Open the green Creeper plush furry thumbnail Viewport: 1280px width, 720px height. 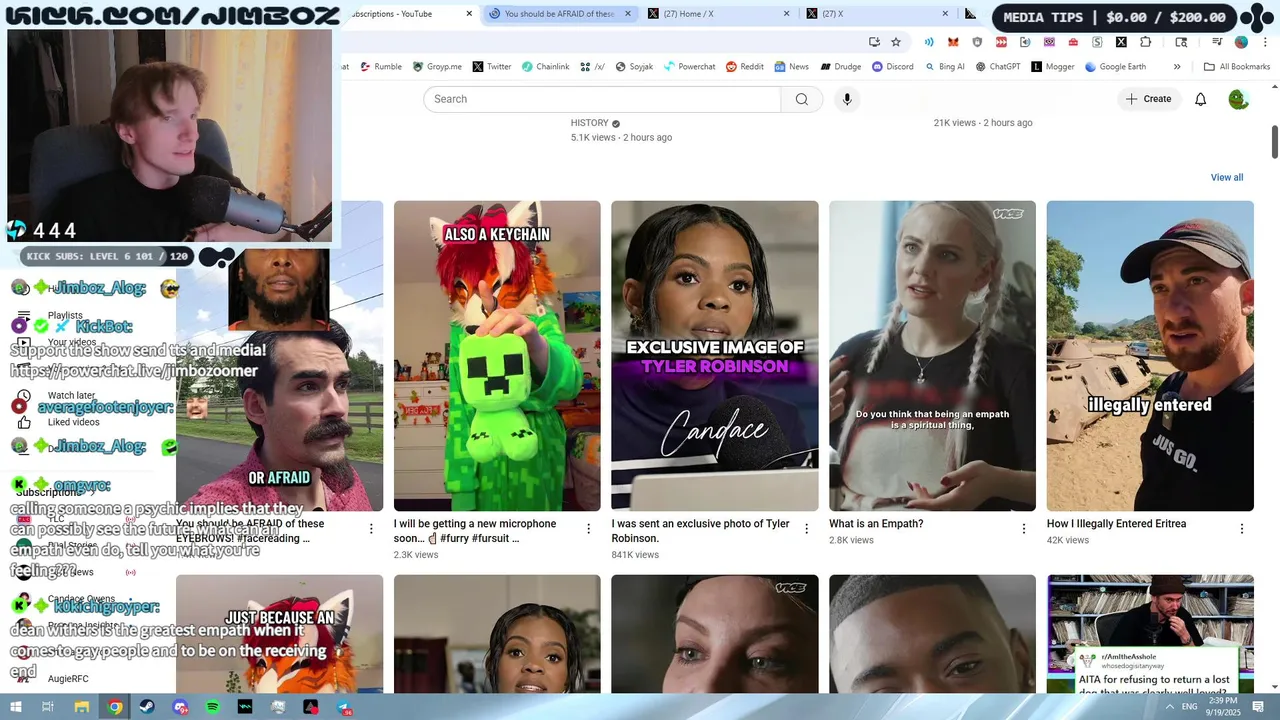click(497, 356)
